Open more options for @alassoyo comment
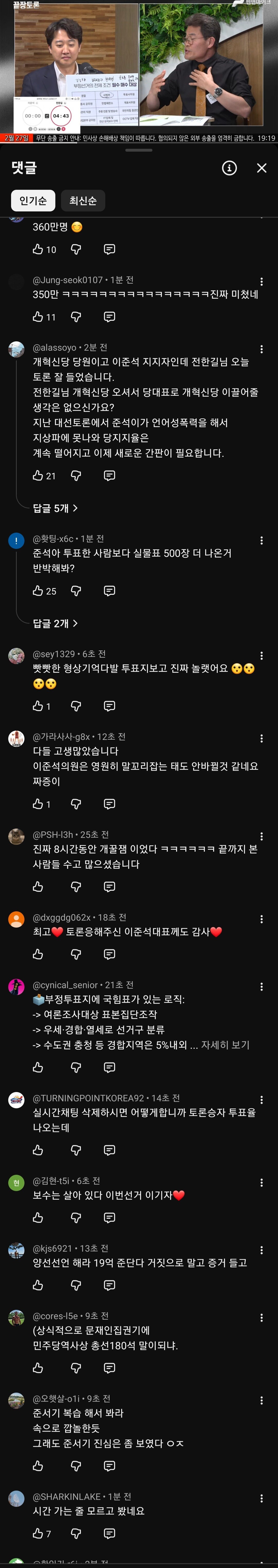This screenshot has width=278, height=1568. (262, 349)
